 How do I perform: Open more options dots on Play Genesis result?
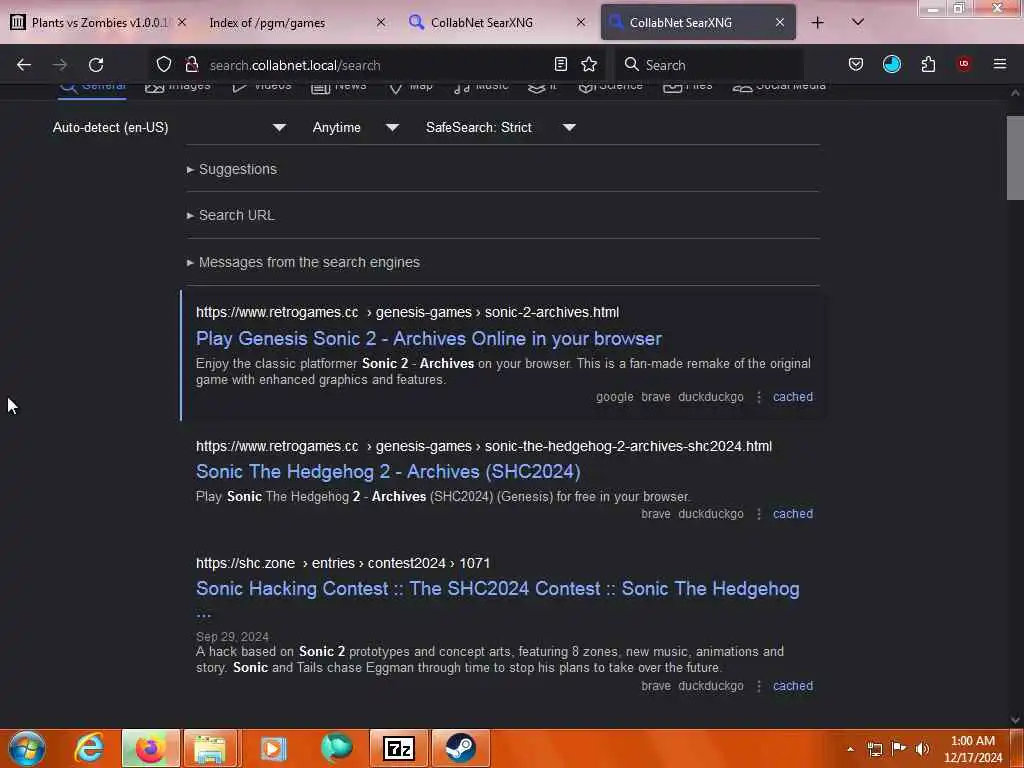click(x=759, y=396)
